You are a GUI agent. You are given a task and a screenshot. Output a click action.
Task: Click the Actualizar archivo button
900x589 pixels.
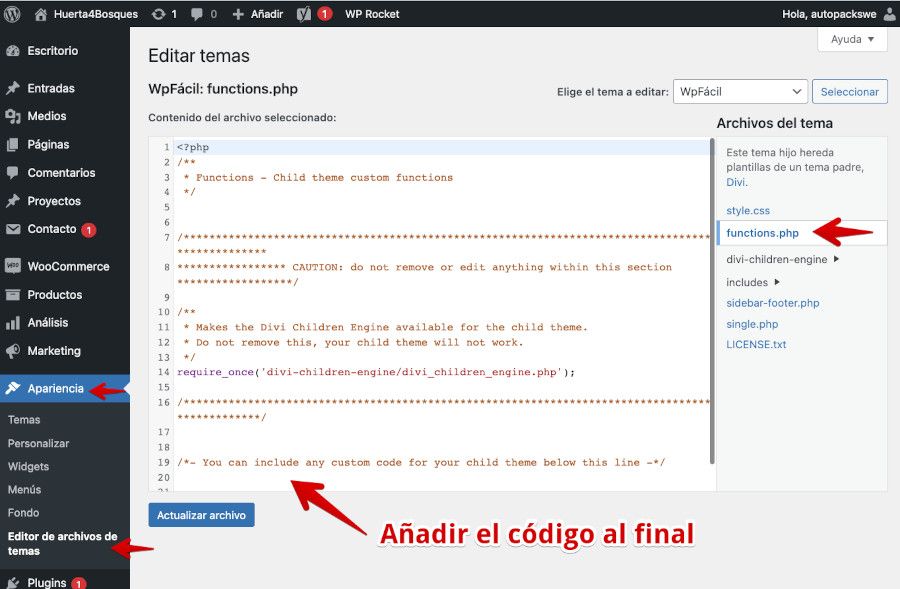coord(201,515)
